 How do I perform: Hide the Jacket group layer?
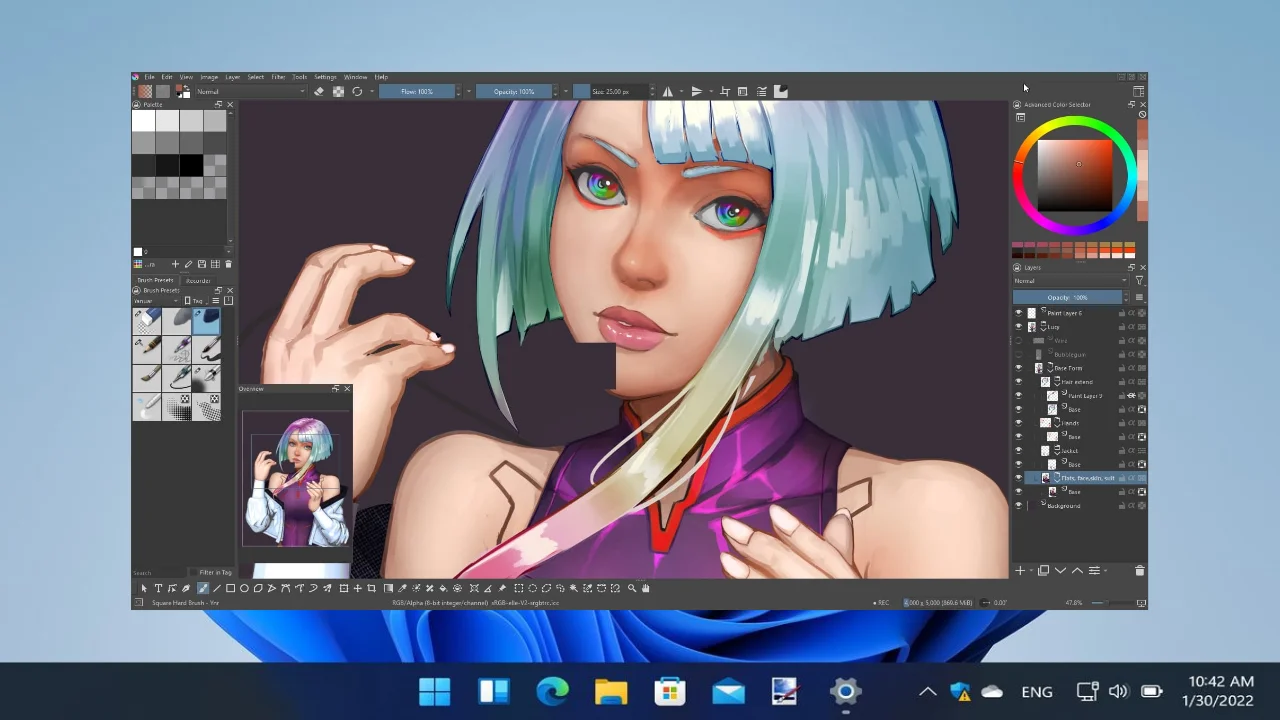(1018, 450)
